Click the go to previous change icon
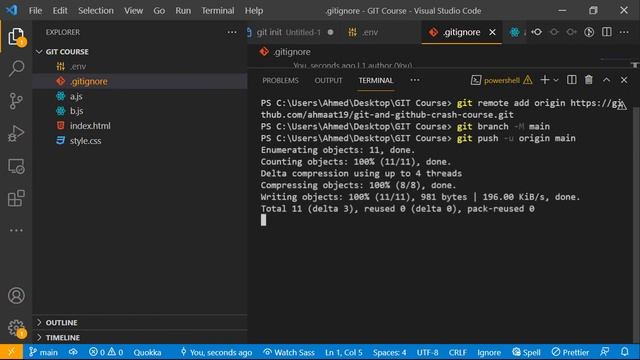Image resolution: width=640 pixels, height=360 pixels. pos(537,32)
